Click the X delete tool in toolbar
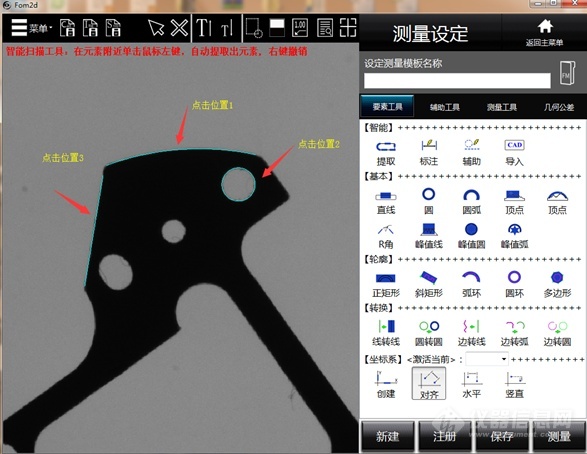The image size is (587, 454). tap(179, 28)
